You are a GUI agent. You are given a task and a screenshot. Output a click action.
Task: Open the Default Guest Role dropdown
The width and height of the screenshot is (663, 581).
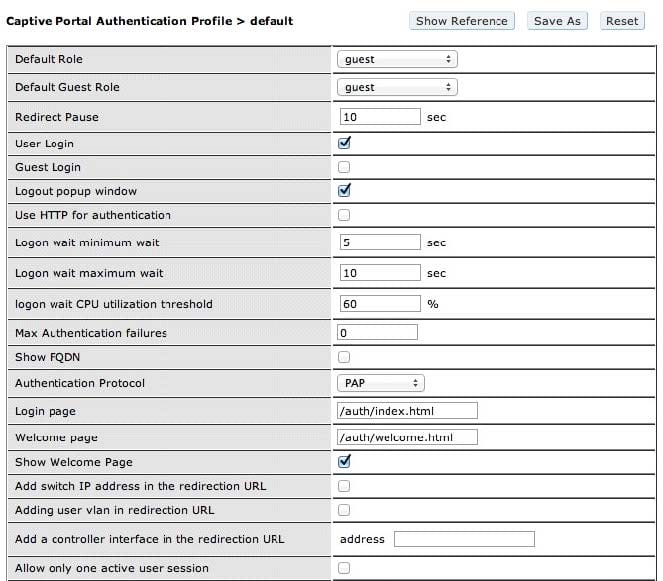(x=397, y=87)
